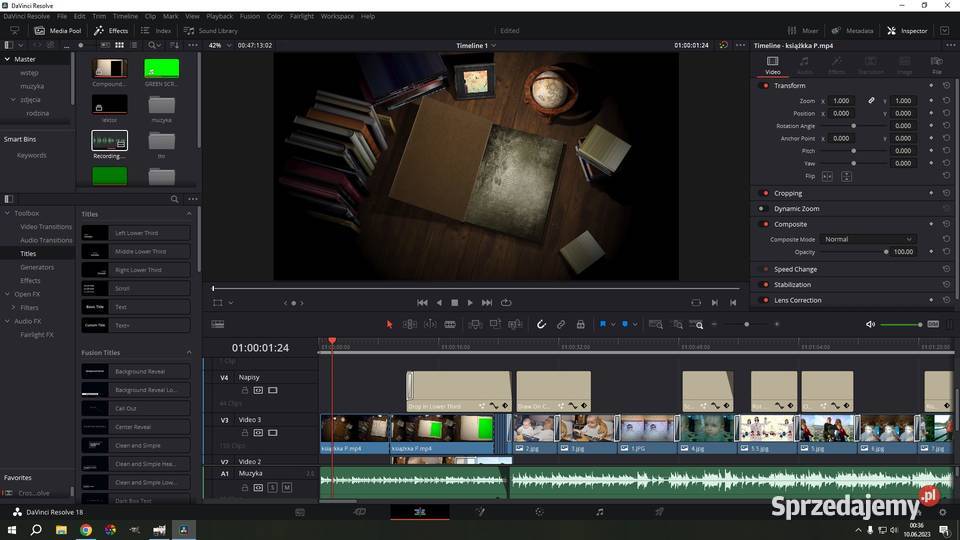Open the Fusion menu

tap(249, 16)
